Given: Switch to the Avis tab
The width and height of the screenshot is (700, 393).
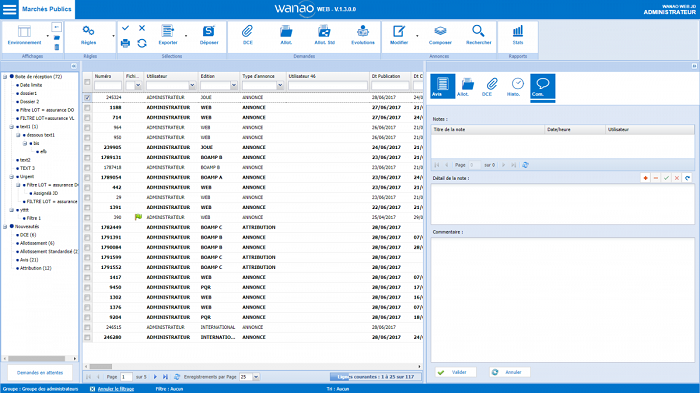Looking at the screenshot, I should click(442, 86).
